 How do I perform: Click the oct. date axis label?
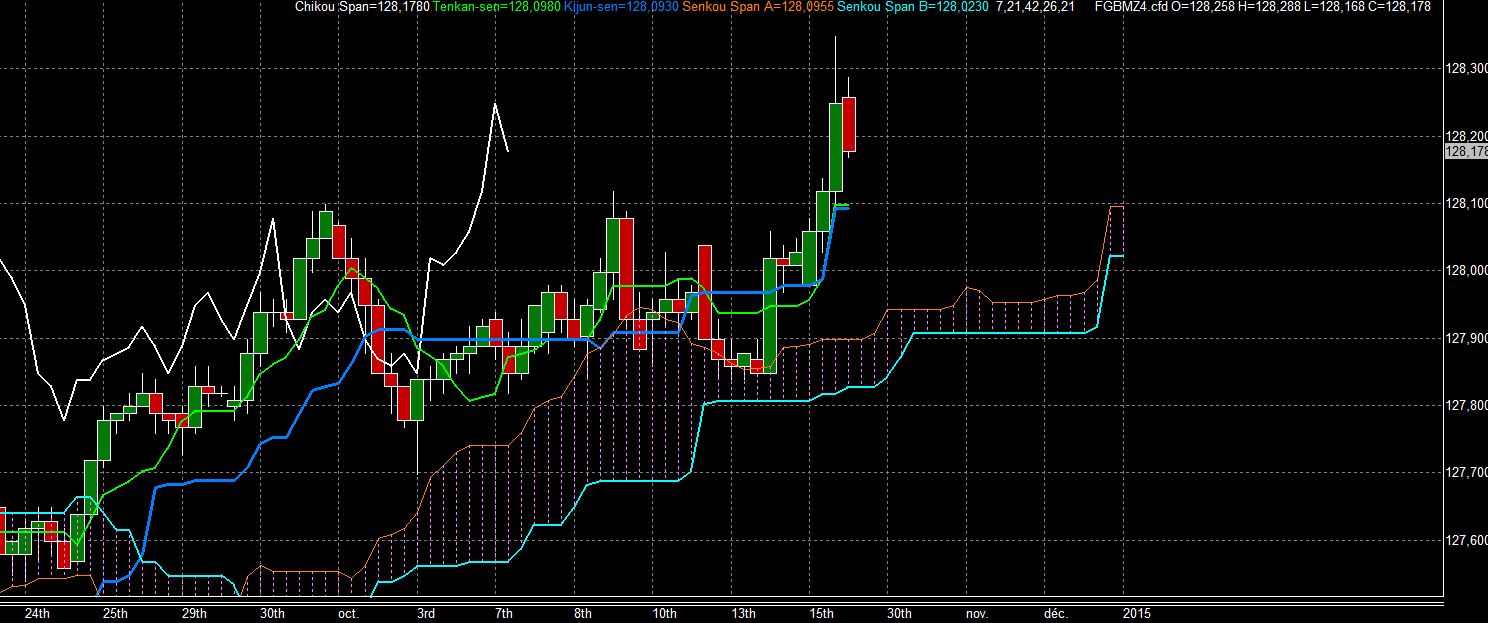(348, 613)
